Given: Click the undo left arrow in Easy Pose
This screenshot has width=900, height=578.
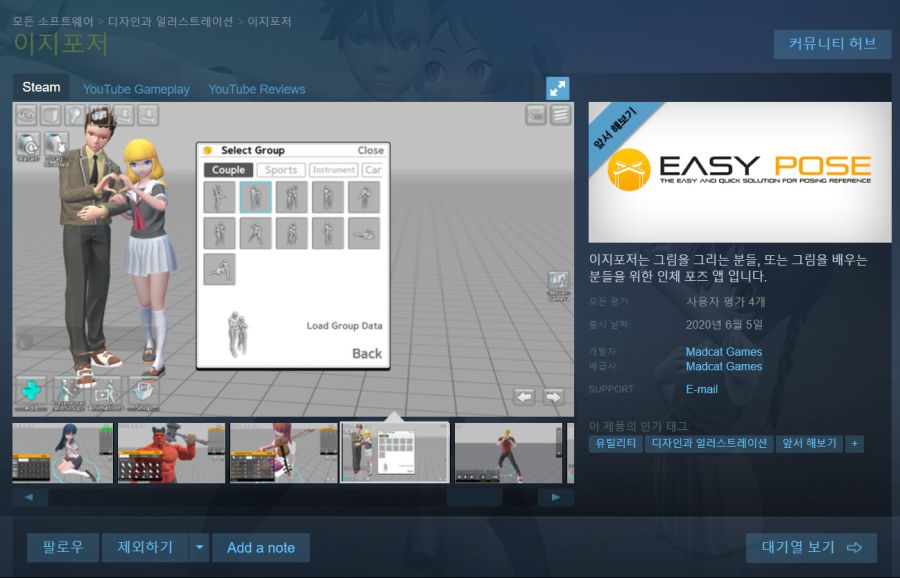Looking at the screenshot, I should [x=525, y=396].
